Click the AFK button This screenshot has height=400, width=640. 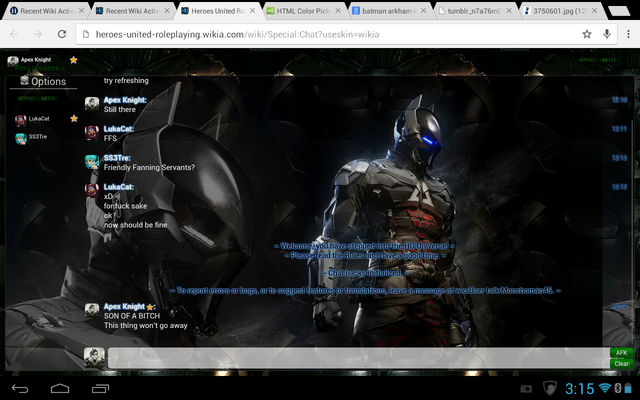coord(621,353)
